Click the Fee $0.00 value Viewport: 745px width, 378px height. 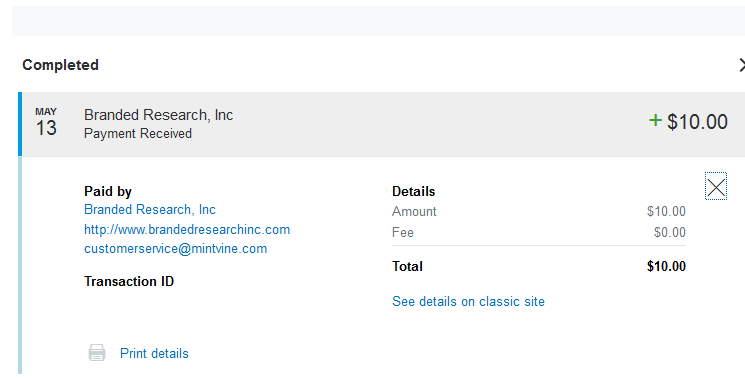click(x=669, y=232)
